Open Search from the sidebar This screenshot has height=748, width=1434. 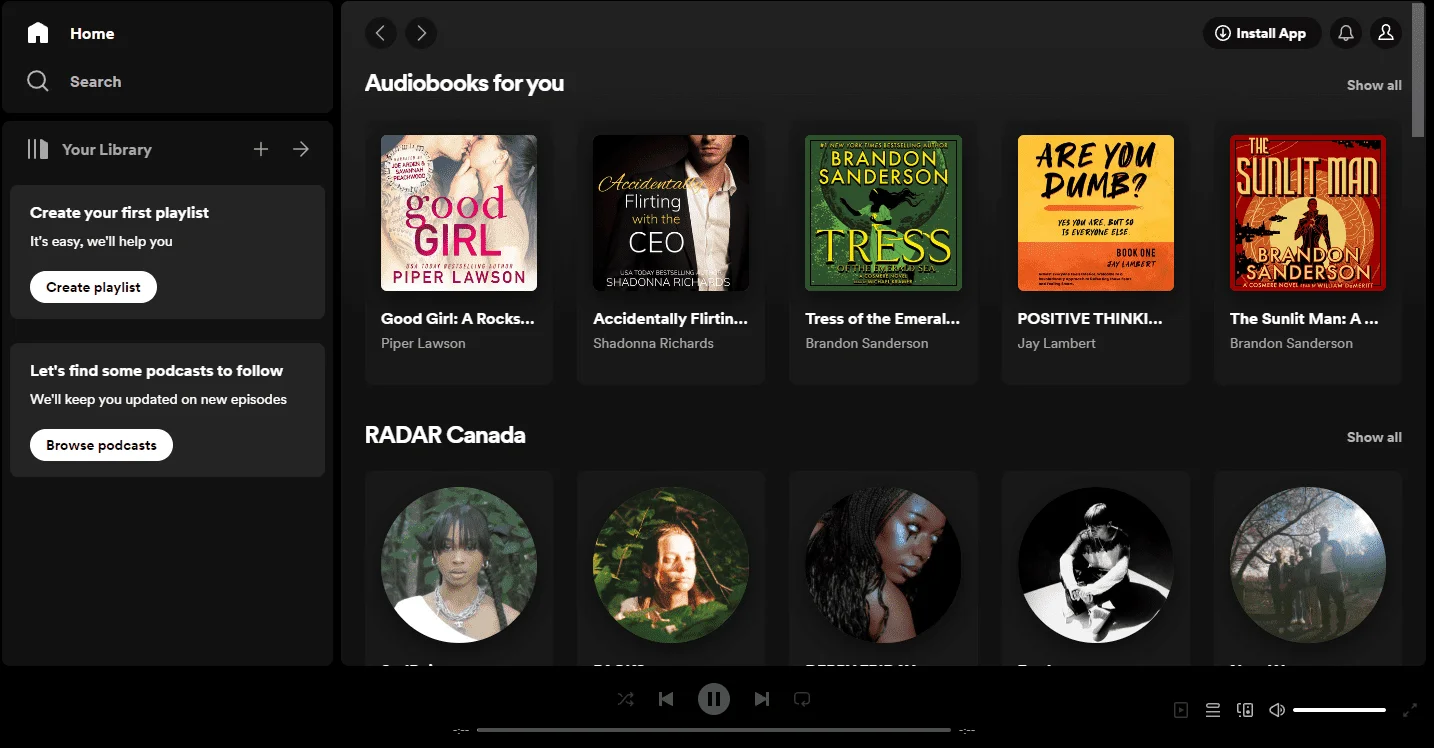click(74, 81)
